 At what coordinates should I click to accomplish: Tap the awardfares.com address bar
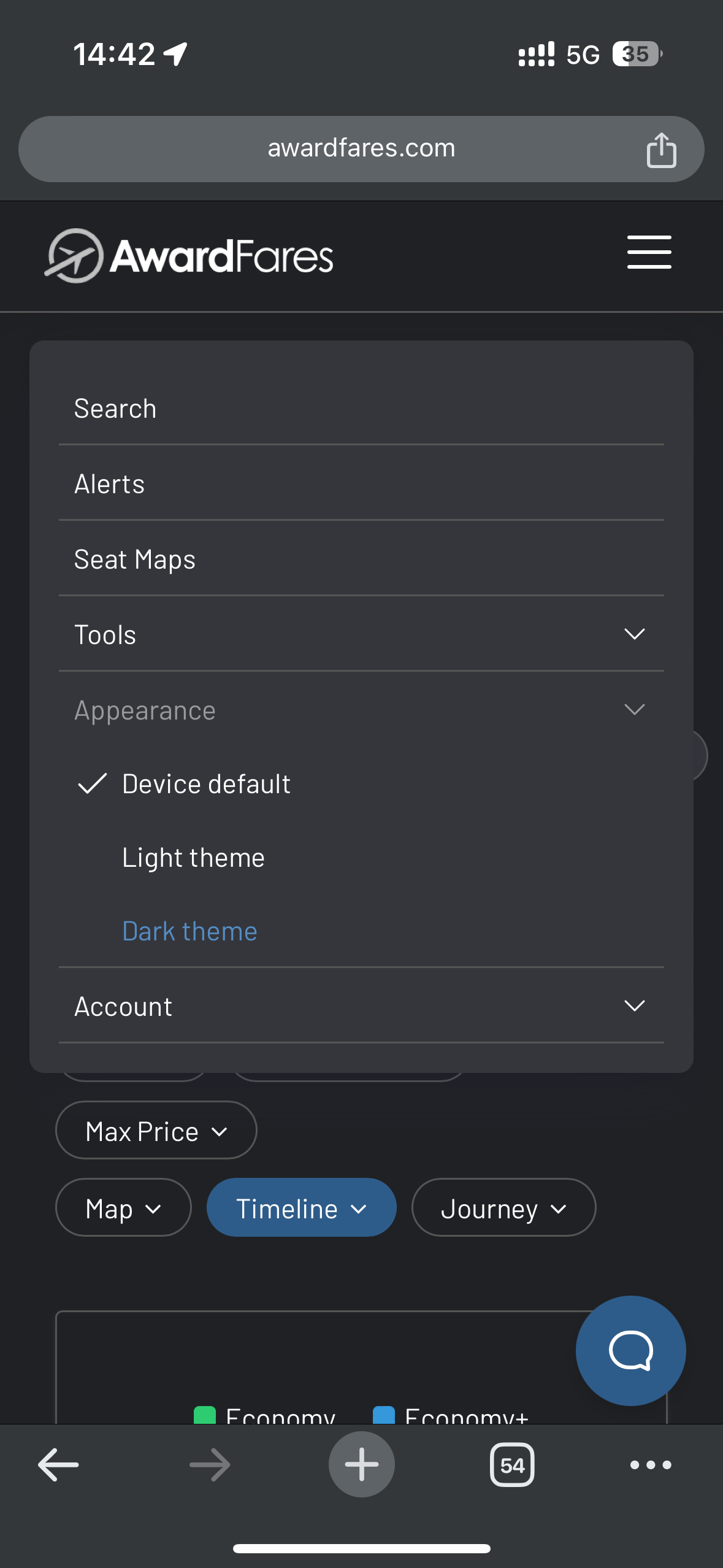point(361,148)
